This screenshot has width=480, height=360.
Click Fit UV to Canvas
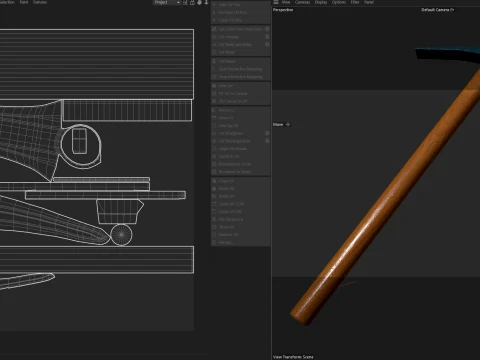coord(240,93)
